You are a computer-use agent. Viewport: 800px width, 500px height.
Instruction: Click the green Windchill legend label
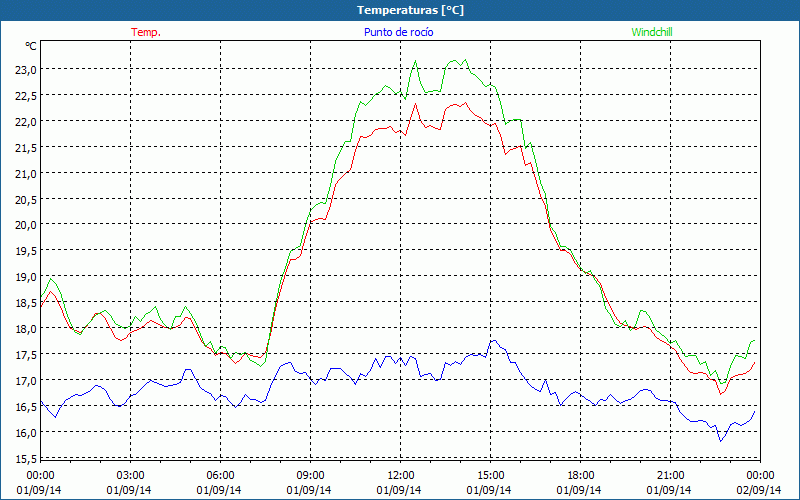click(652, 32)
